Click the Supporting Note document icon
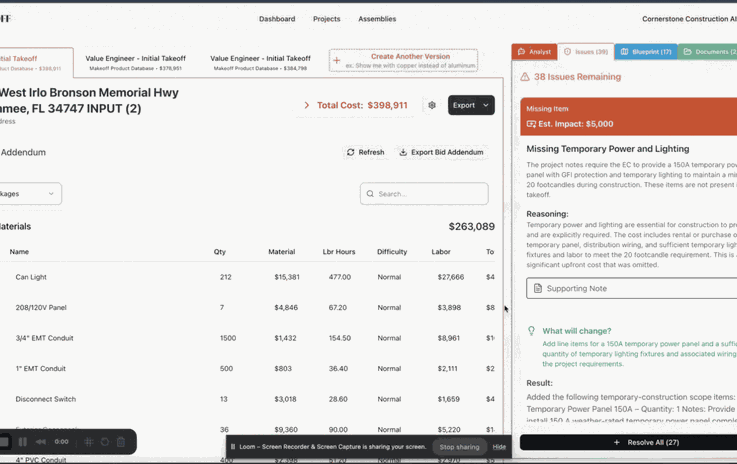The height and width of the screenshot is (464, 737). 538,289
